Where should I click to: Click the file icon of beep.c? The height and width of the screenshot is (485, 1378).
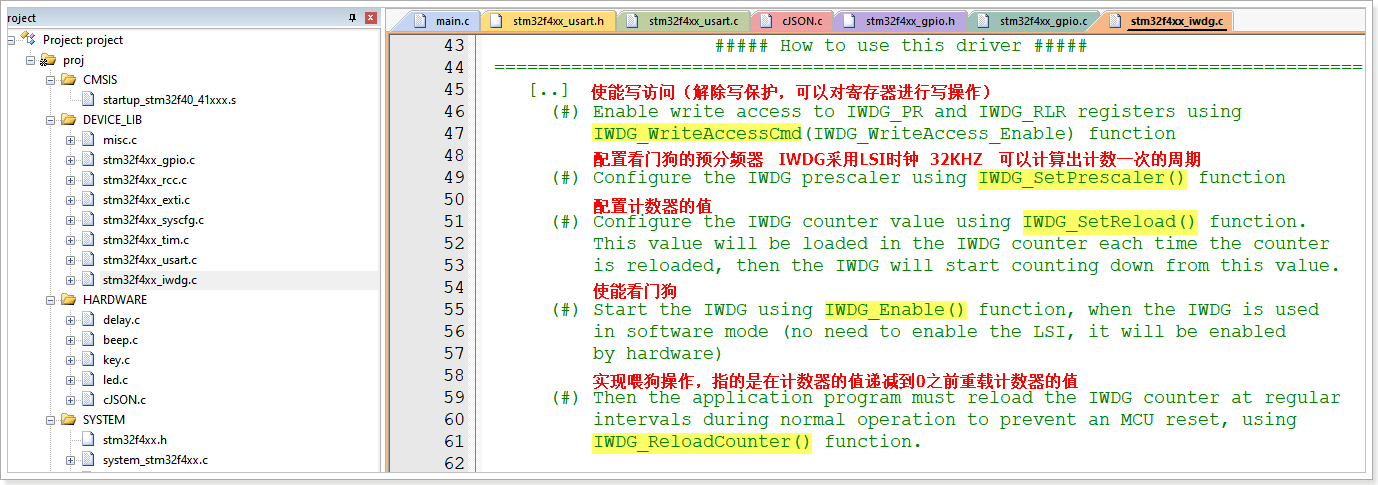pos(88,340)
